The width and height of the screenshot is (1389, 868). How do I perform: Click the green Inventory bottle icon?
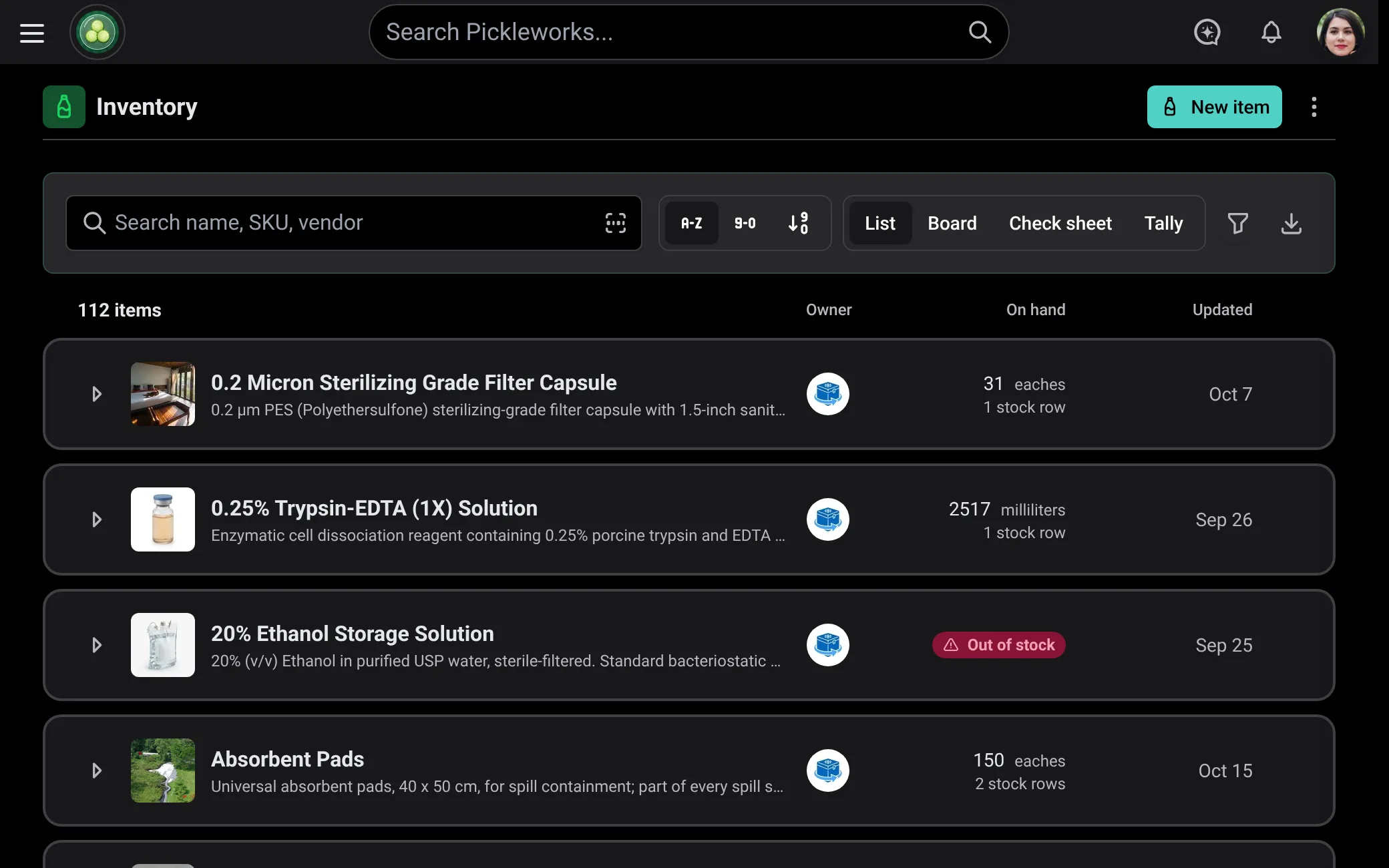tap(64, 107)
